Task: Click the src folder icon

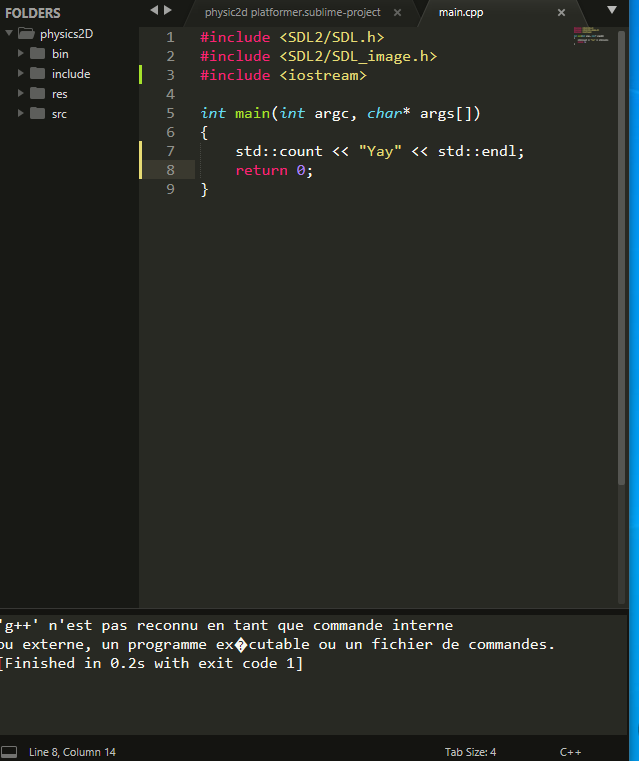Action: point(37,113)
